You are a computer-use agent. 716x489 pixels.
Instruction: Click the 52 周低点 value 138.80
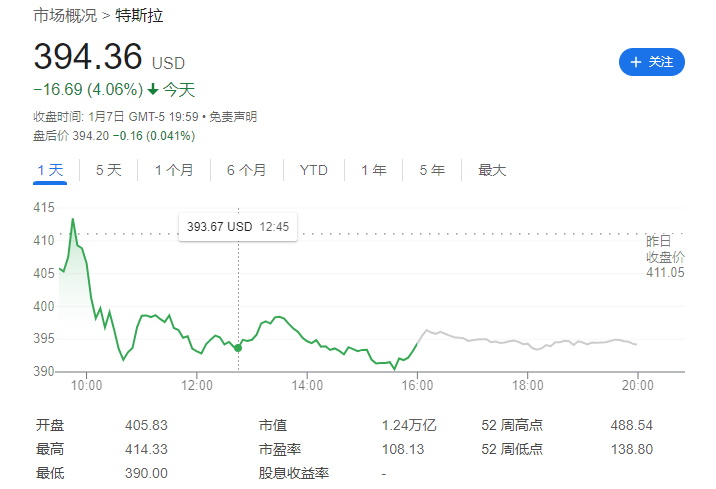point(632,449)
